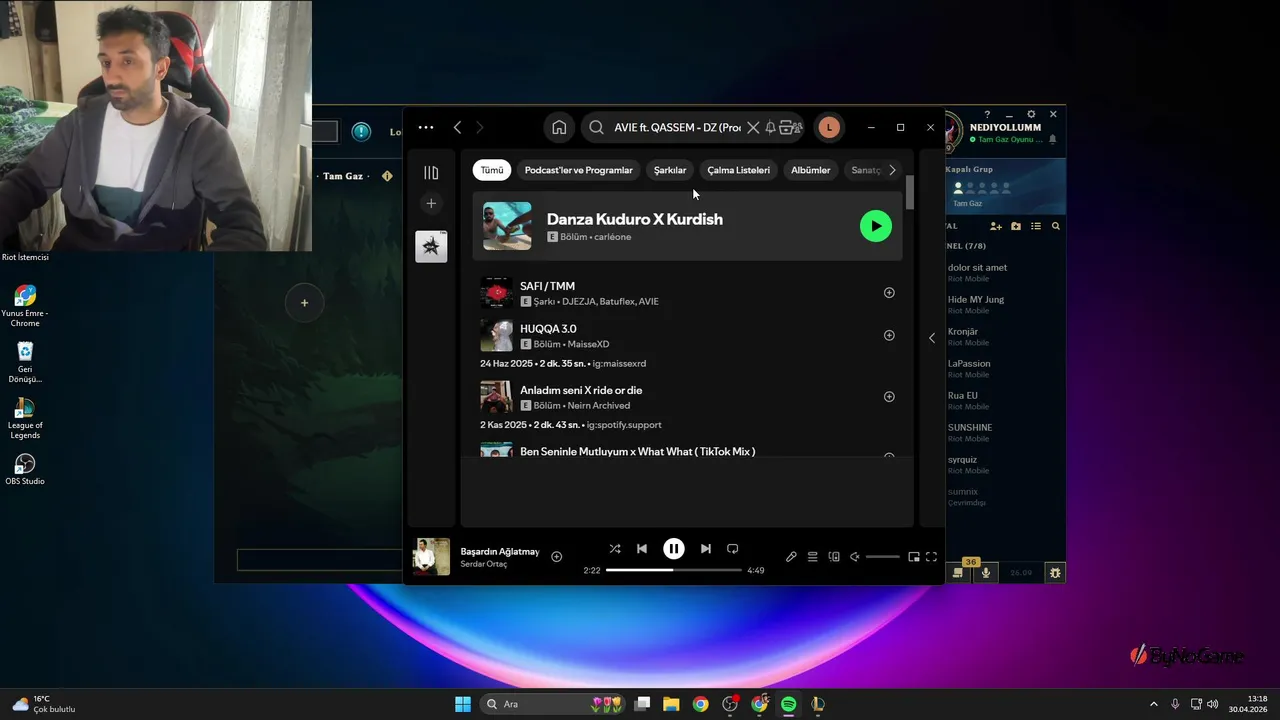The image size is (1280, 720).
Task: Select the Şarkılar filter chip
Action: [x=670, y=170]
